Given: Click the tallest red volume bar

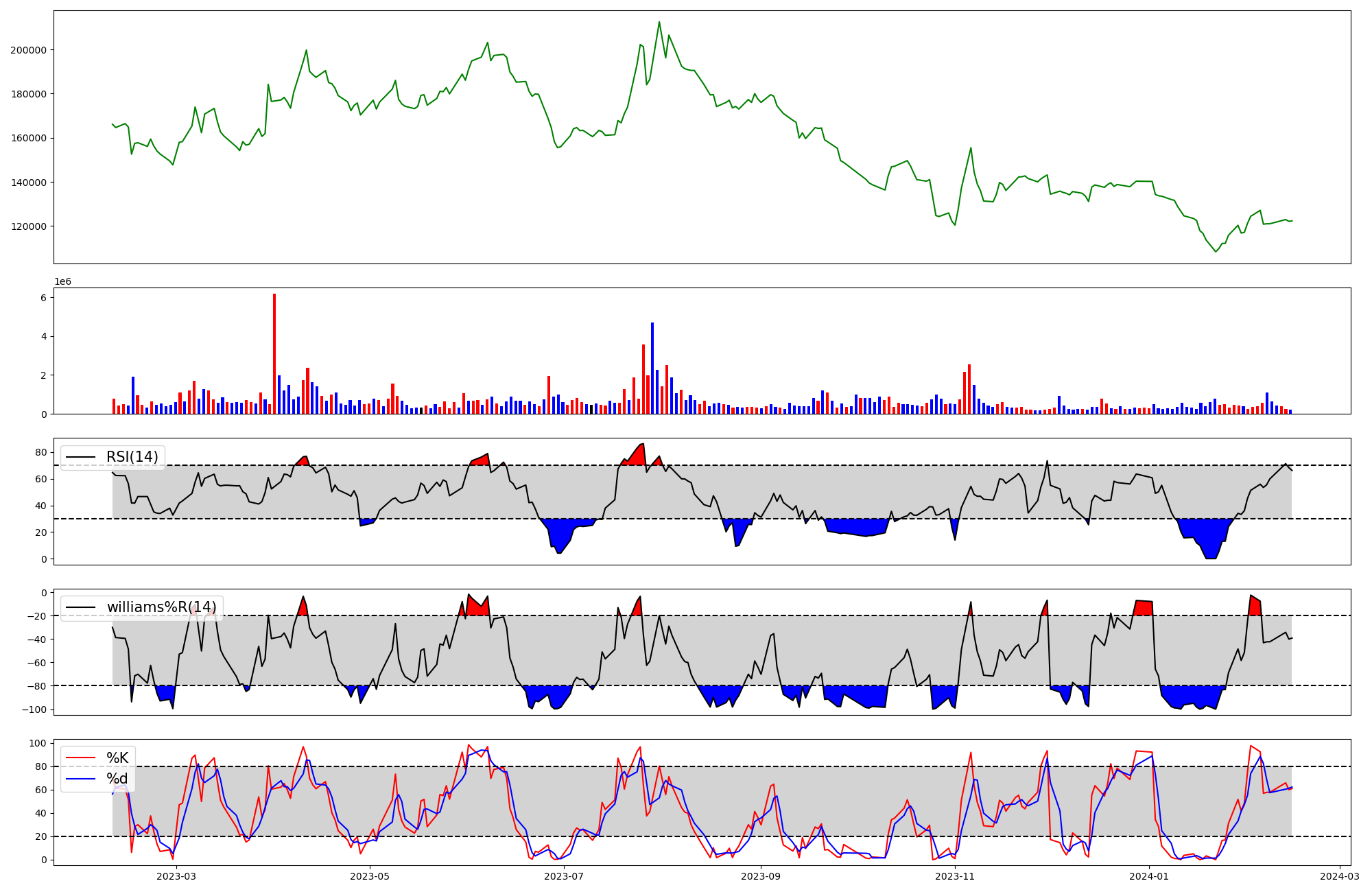Looking at the screenshot, I should point(274,354).
